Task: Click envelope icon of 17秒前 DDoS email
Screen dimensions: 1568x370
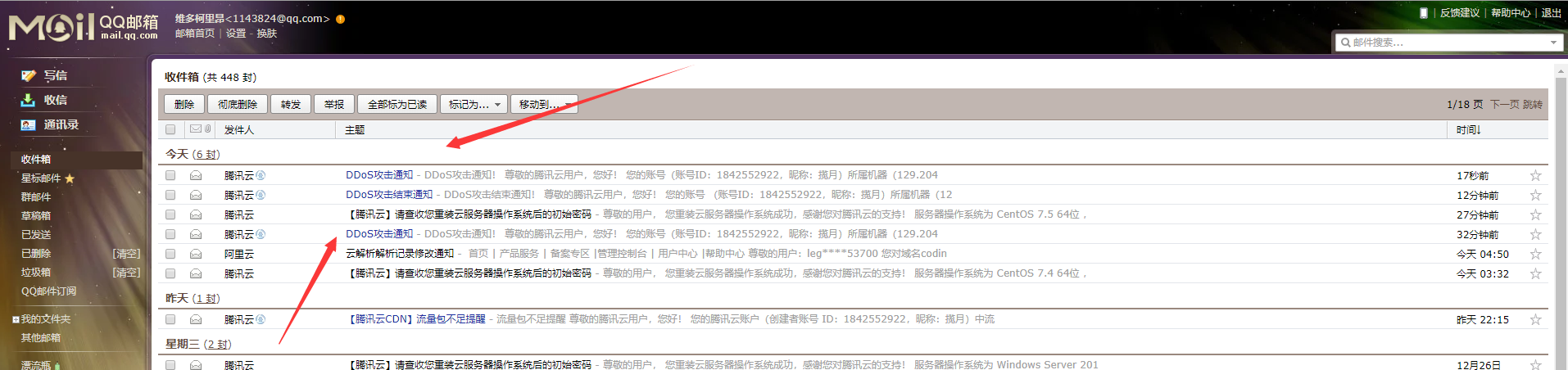Action: point(196,175)
